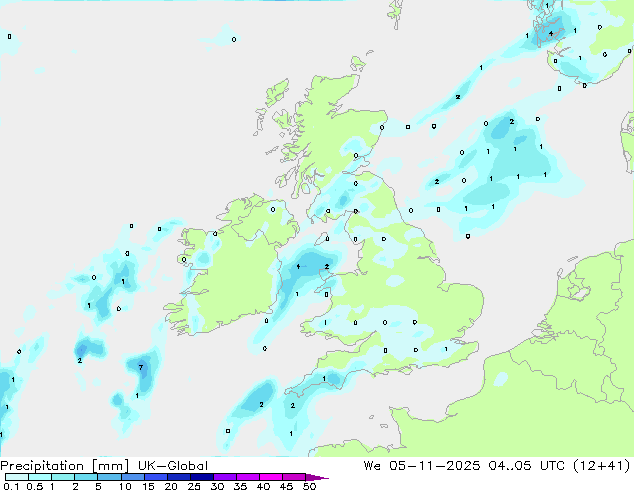Pick the 45–50 mm legend color swatch
This screenshot has height=490, width=634.
(x=294, y=477)
